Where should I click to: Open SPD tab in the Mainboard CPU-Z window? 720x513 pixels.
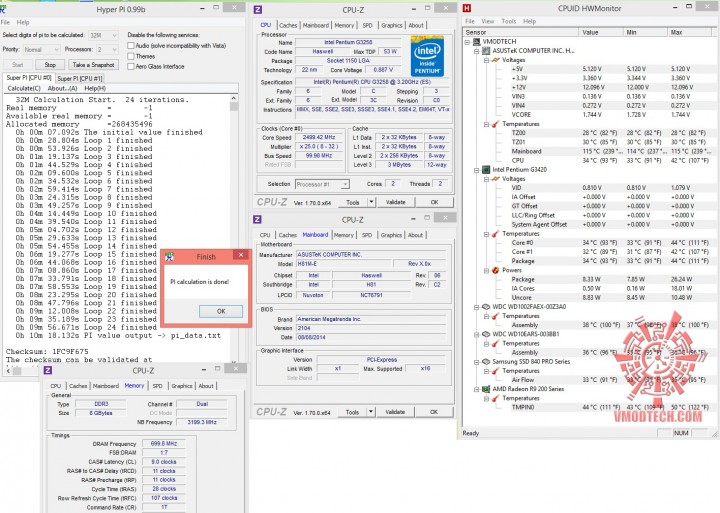coord(366,235)
